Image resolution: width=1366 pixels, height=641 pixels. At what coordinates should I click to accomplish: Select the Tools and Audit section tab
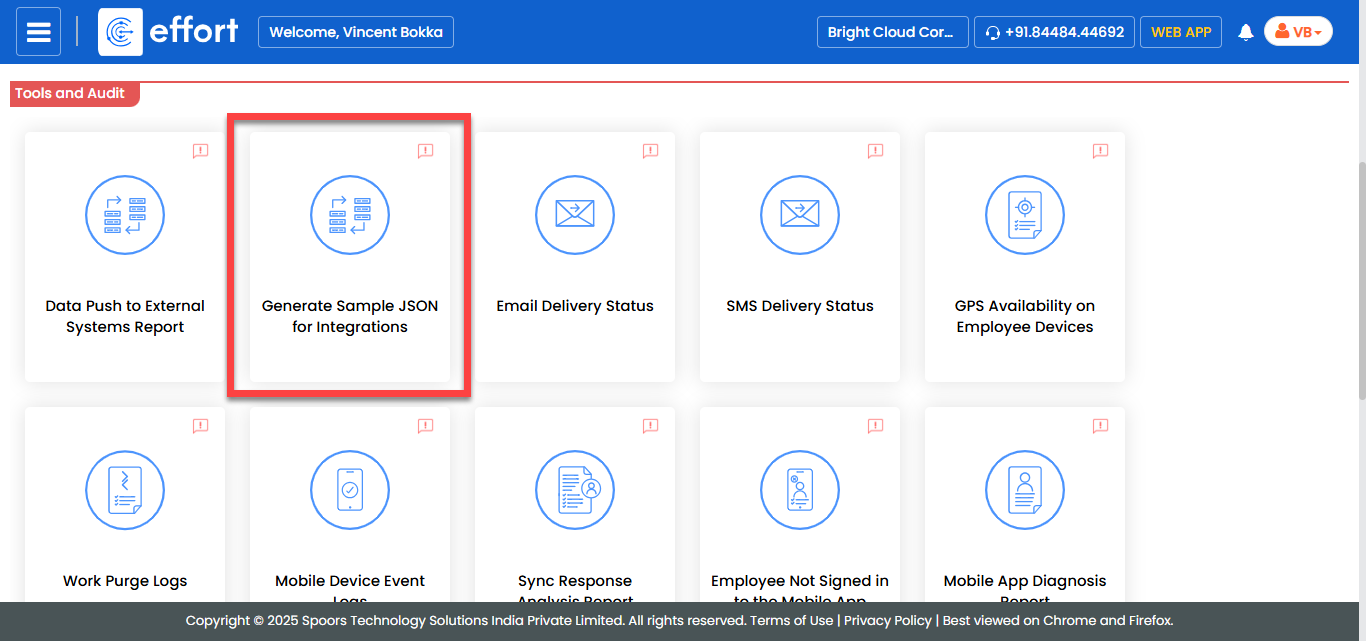click(71, 93)
